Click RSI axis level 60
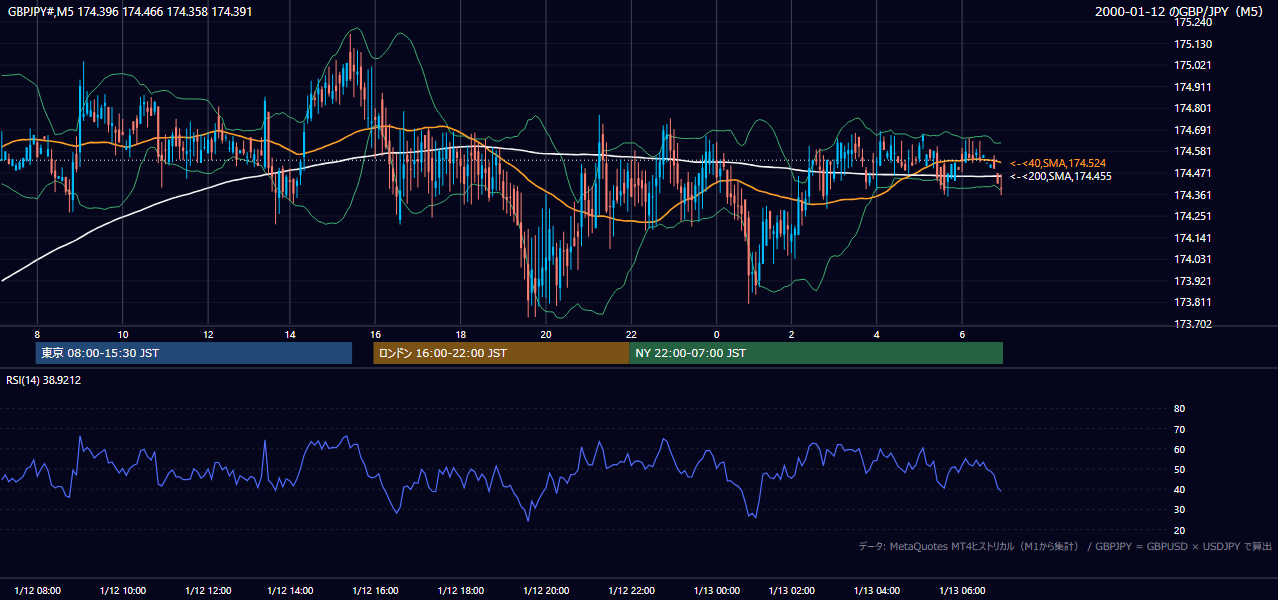1278x600 pixels. pyautogui.click(x=1179, y=449)
